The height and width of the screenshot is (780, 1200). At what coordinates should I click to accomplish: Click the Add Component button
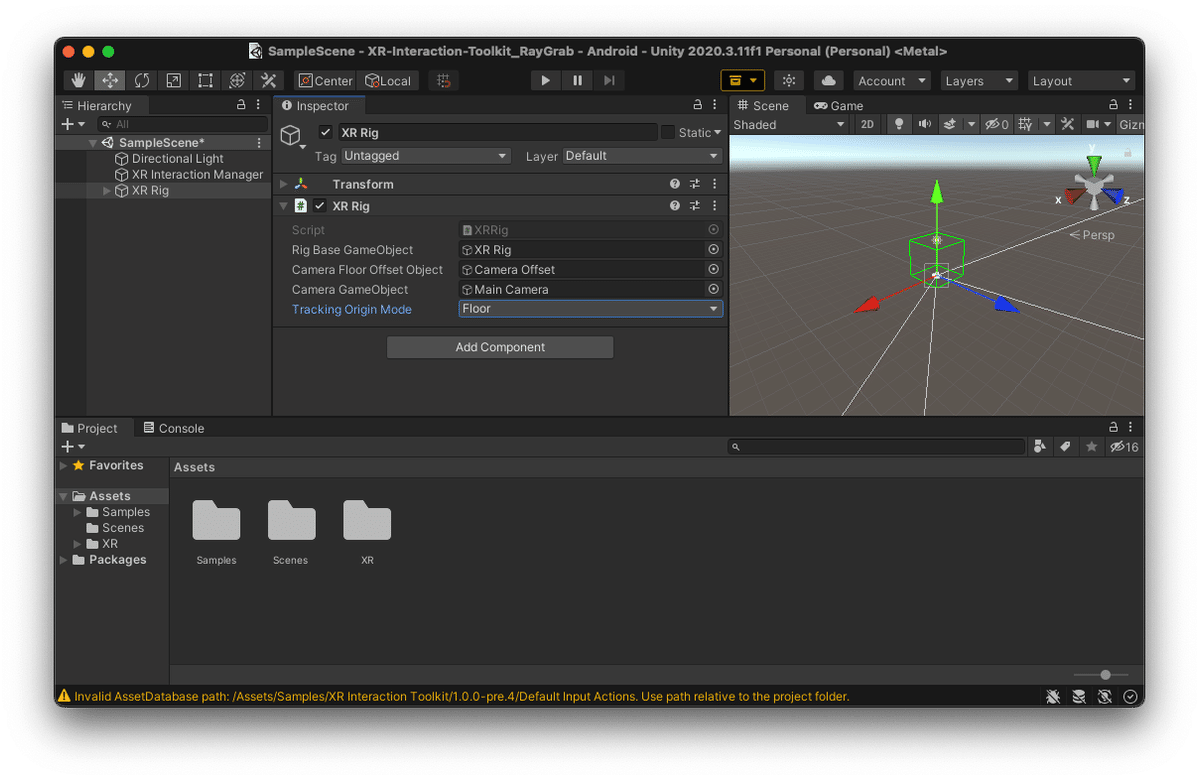pyautogui.click(x=500, y=347)
